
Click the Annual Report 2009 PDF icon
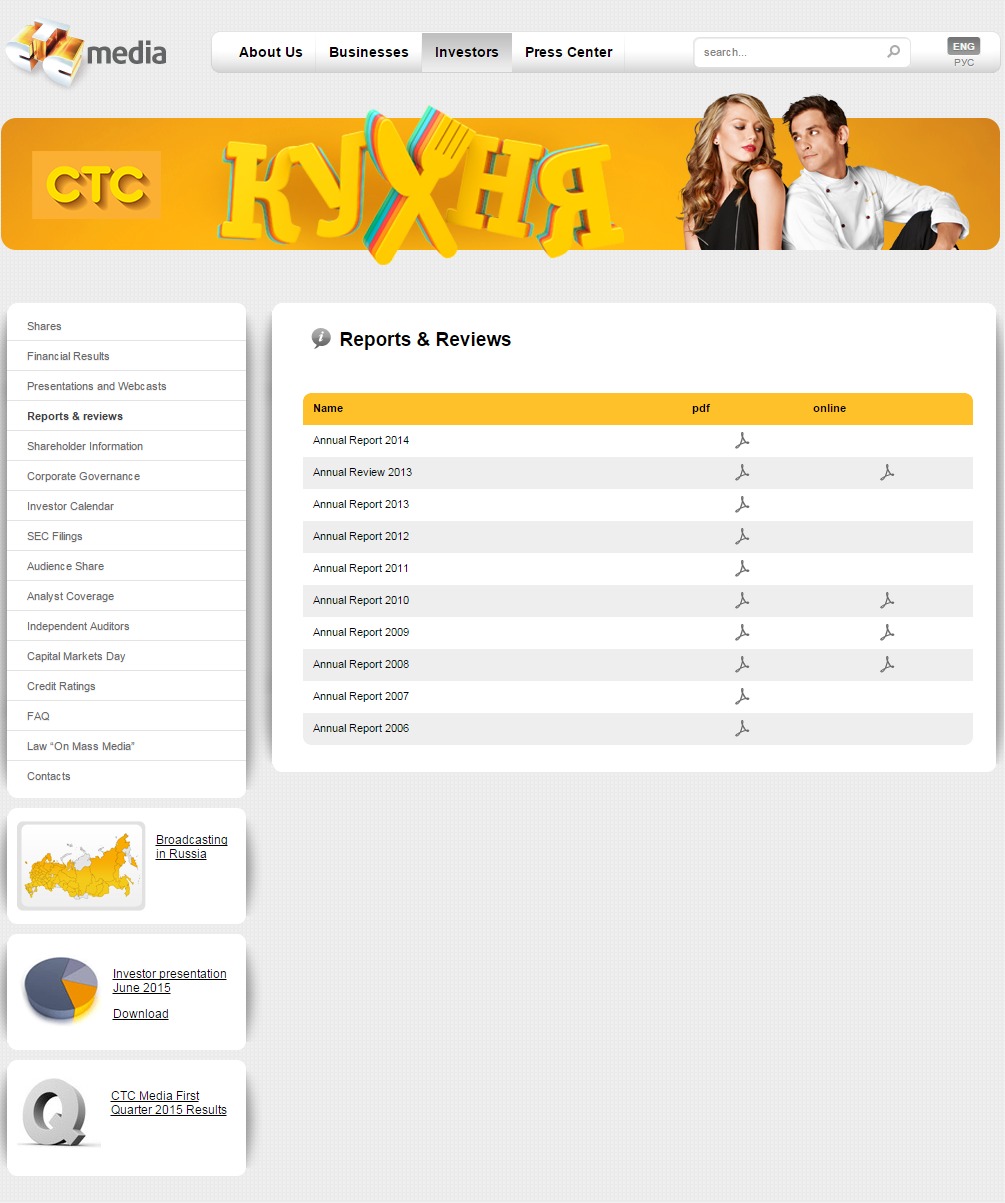[742, 633]
